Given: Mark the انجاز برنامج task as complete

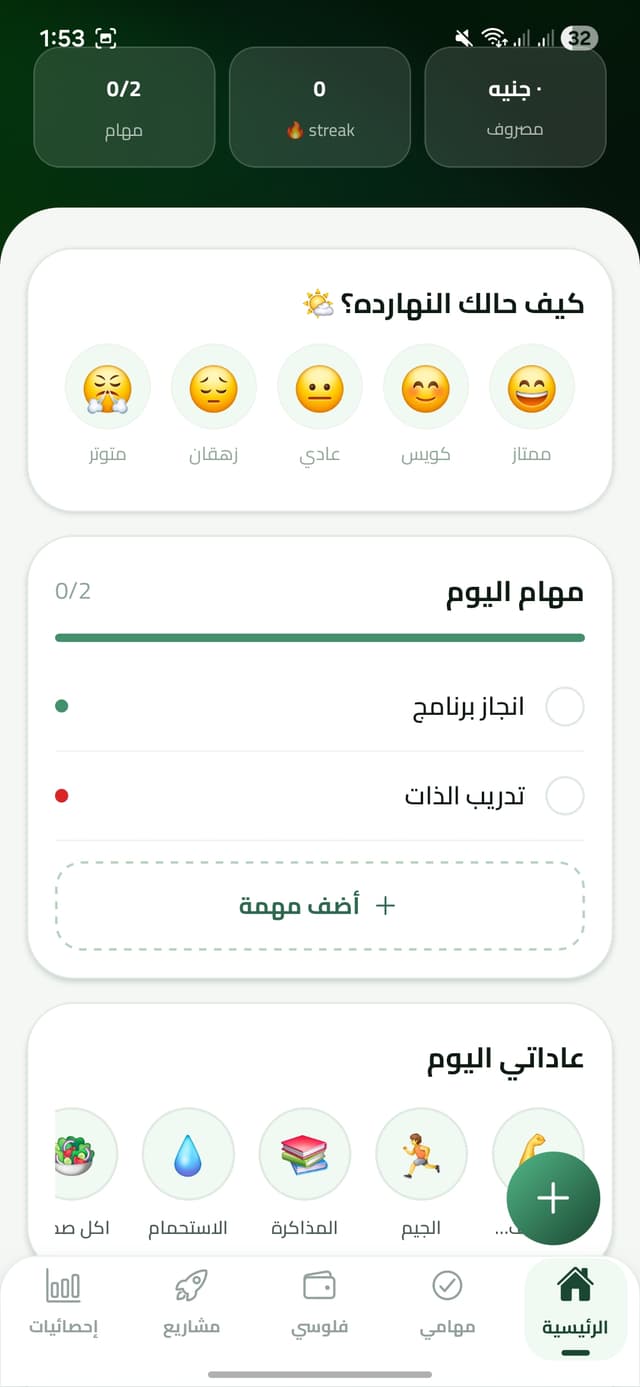Looking at the screenshot, I should pyautogui.click(x=565, y=706).
